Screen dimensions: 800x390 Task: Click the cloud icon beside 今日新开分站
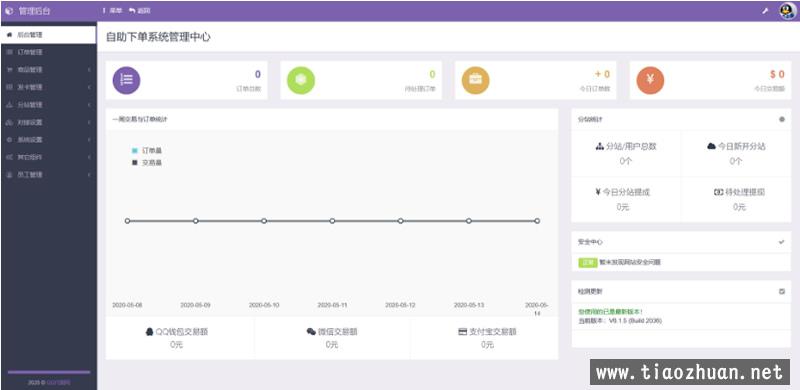[x=711, y=147]
